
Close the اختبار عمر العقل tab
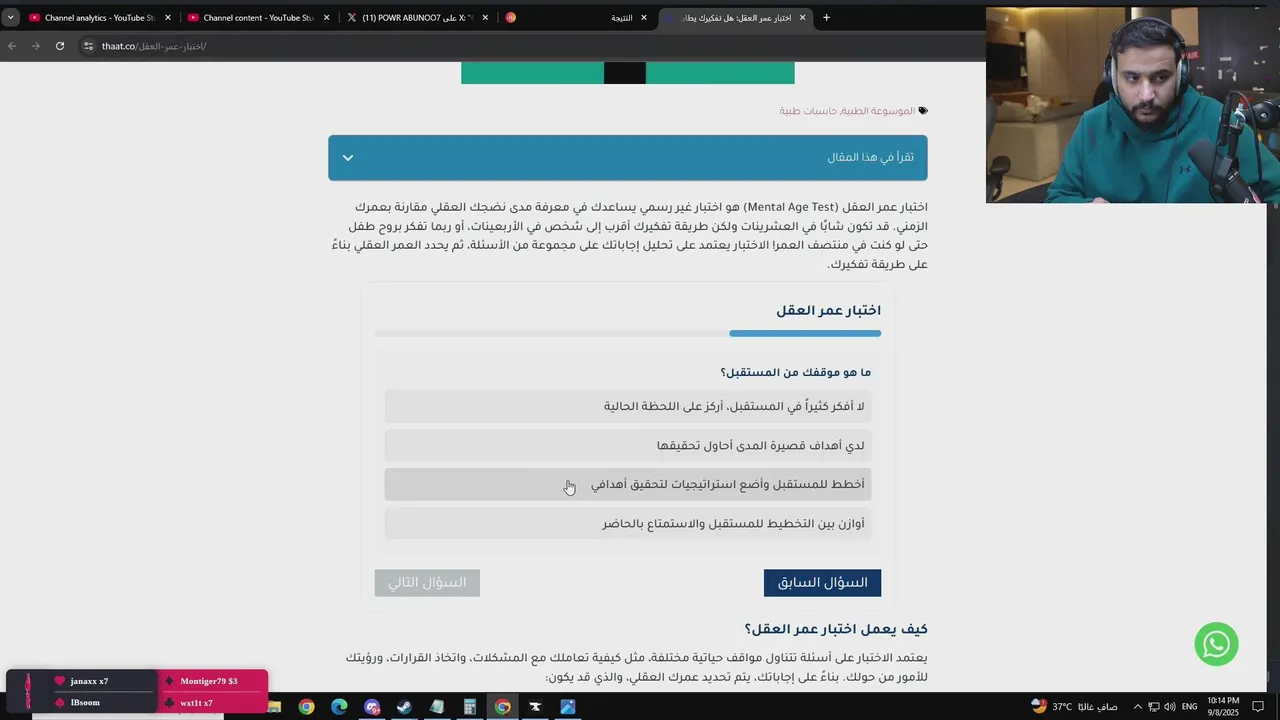click(802, 17)
